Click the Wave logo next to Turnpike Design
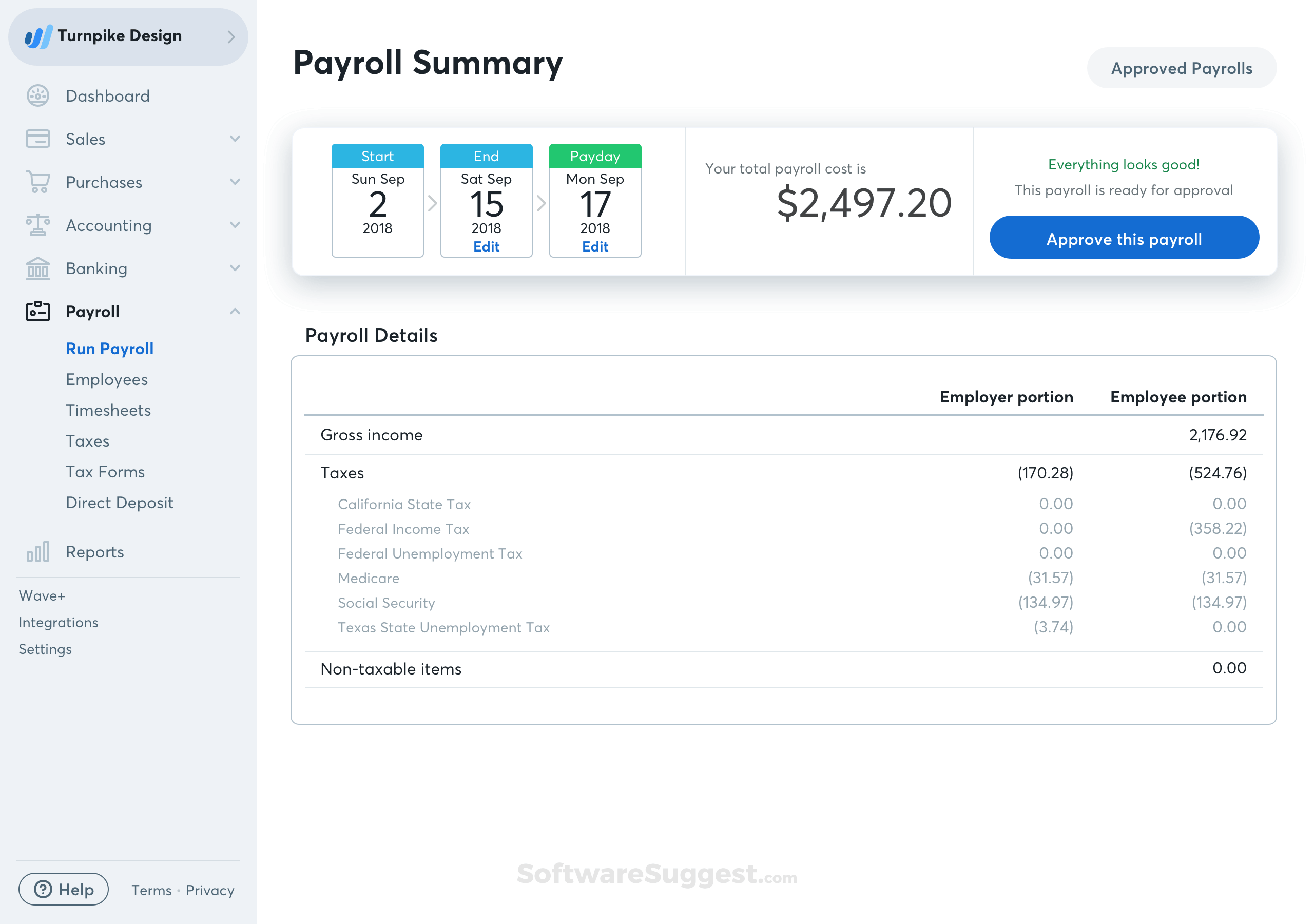This screenshot has width=1314, height=924. tap(38, 36)
